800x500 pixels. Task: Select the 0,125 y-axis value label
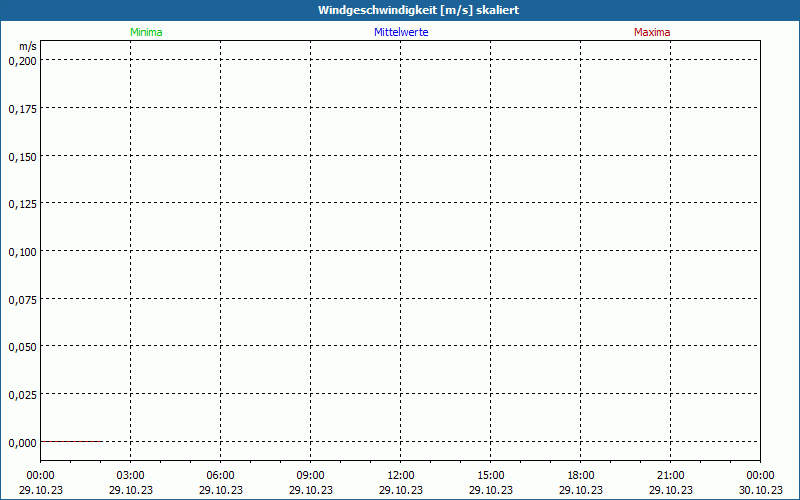pos(22,204)
